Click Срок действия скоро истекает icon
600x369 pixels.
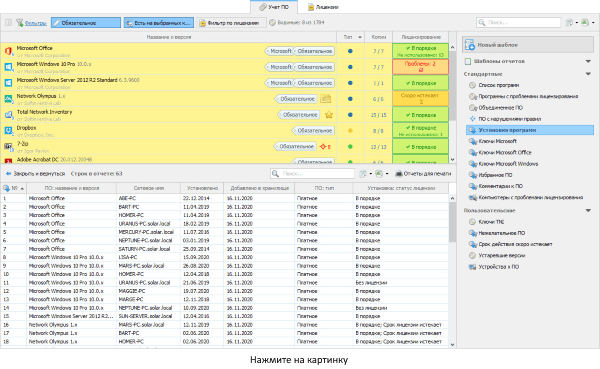tap(473, 244)
